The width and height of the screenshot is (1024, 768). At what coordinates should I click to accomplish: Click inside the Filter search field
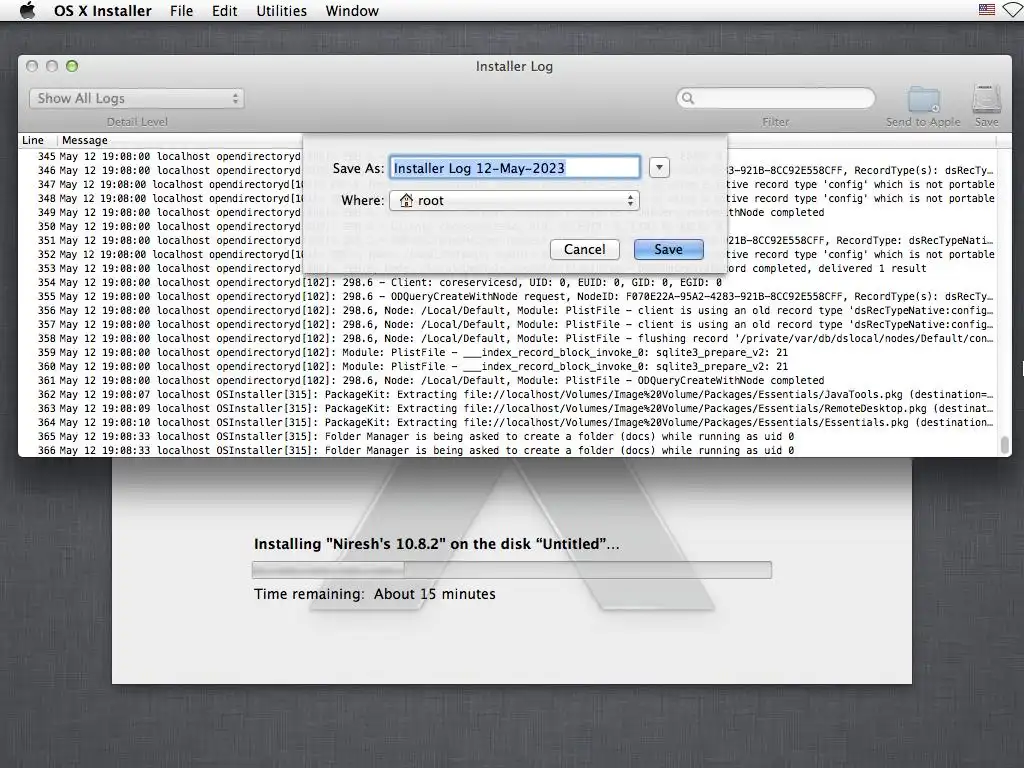point(775,98)
